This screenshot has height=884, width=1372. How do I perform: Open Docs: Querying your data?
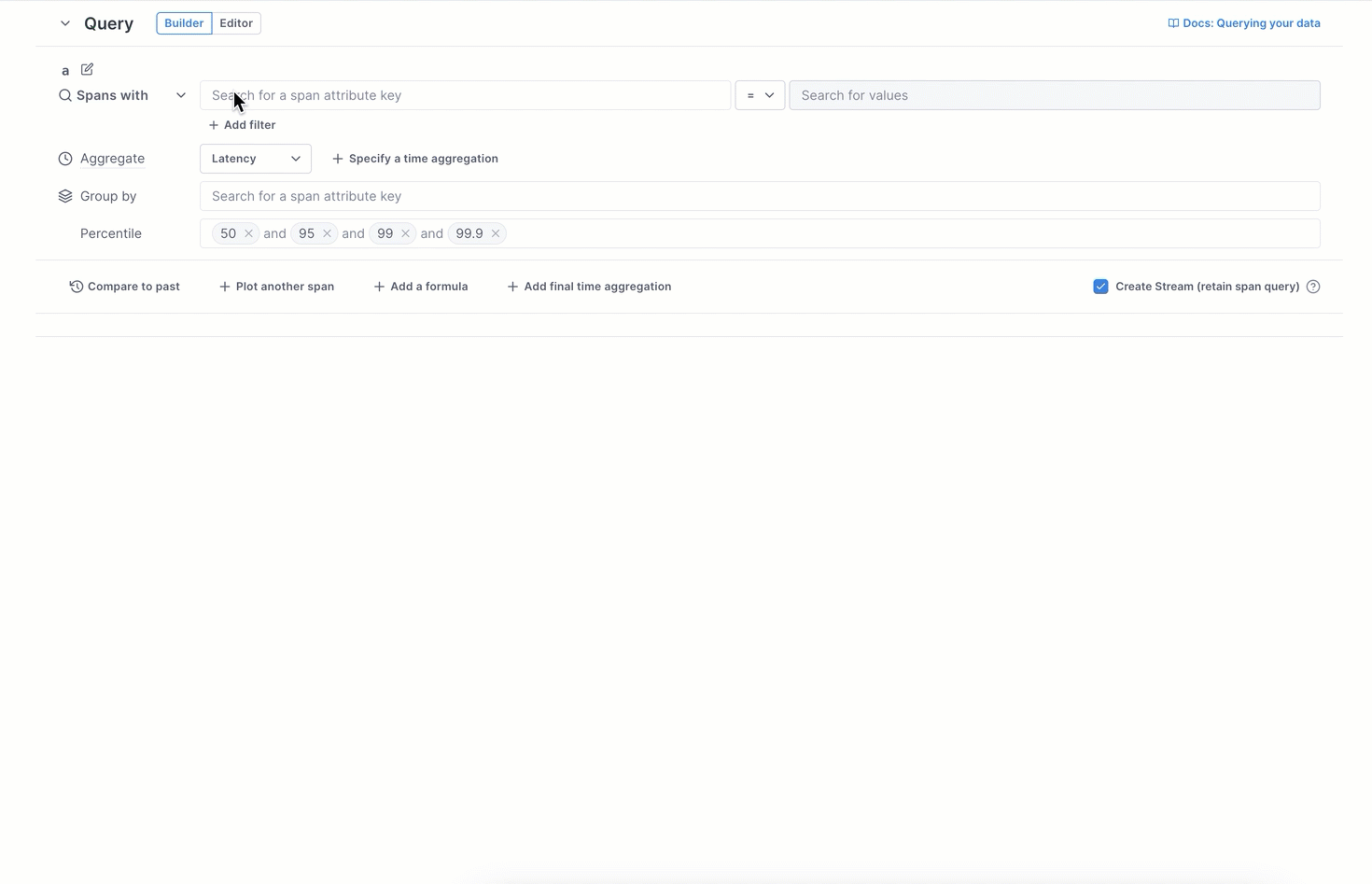(x=1253, y=22)
